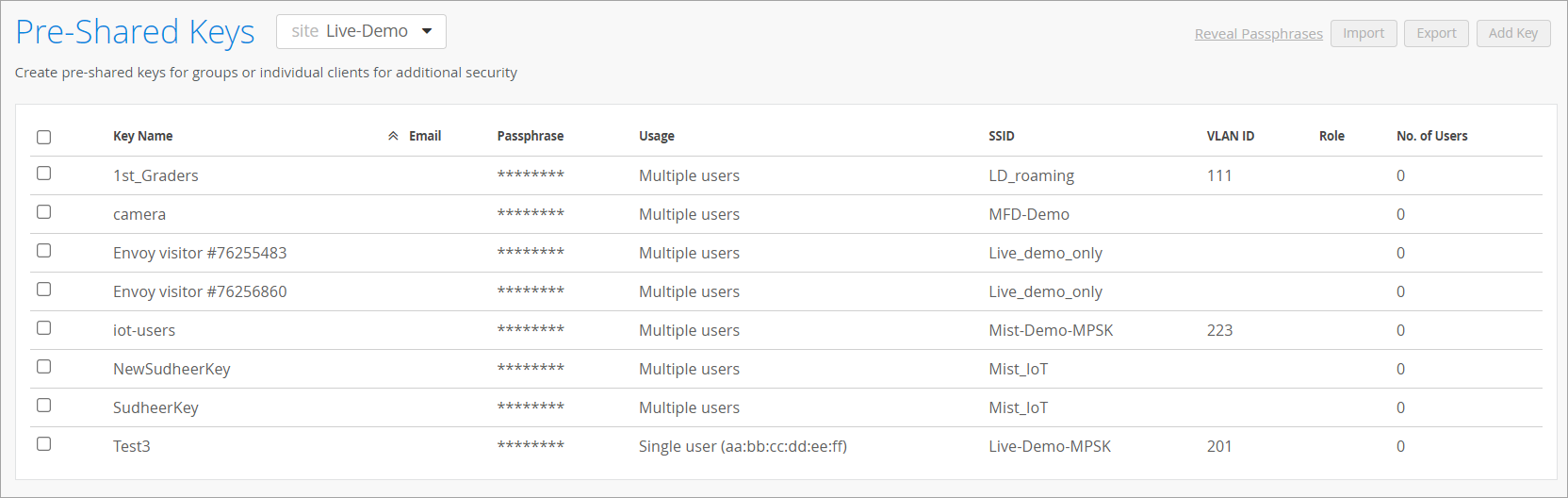Click the Usage column header
Image resolution: width=1568 pixels, height=498 pixels.
[656, 136]
